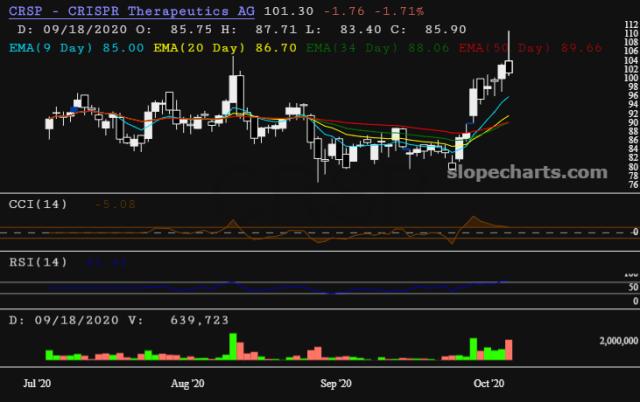Select the Sep '20 date marker
Viewport: 640px width, 402px height.
point(341,383)
